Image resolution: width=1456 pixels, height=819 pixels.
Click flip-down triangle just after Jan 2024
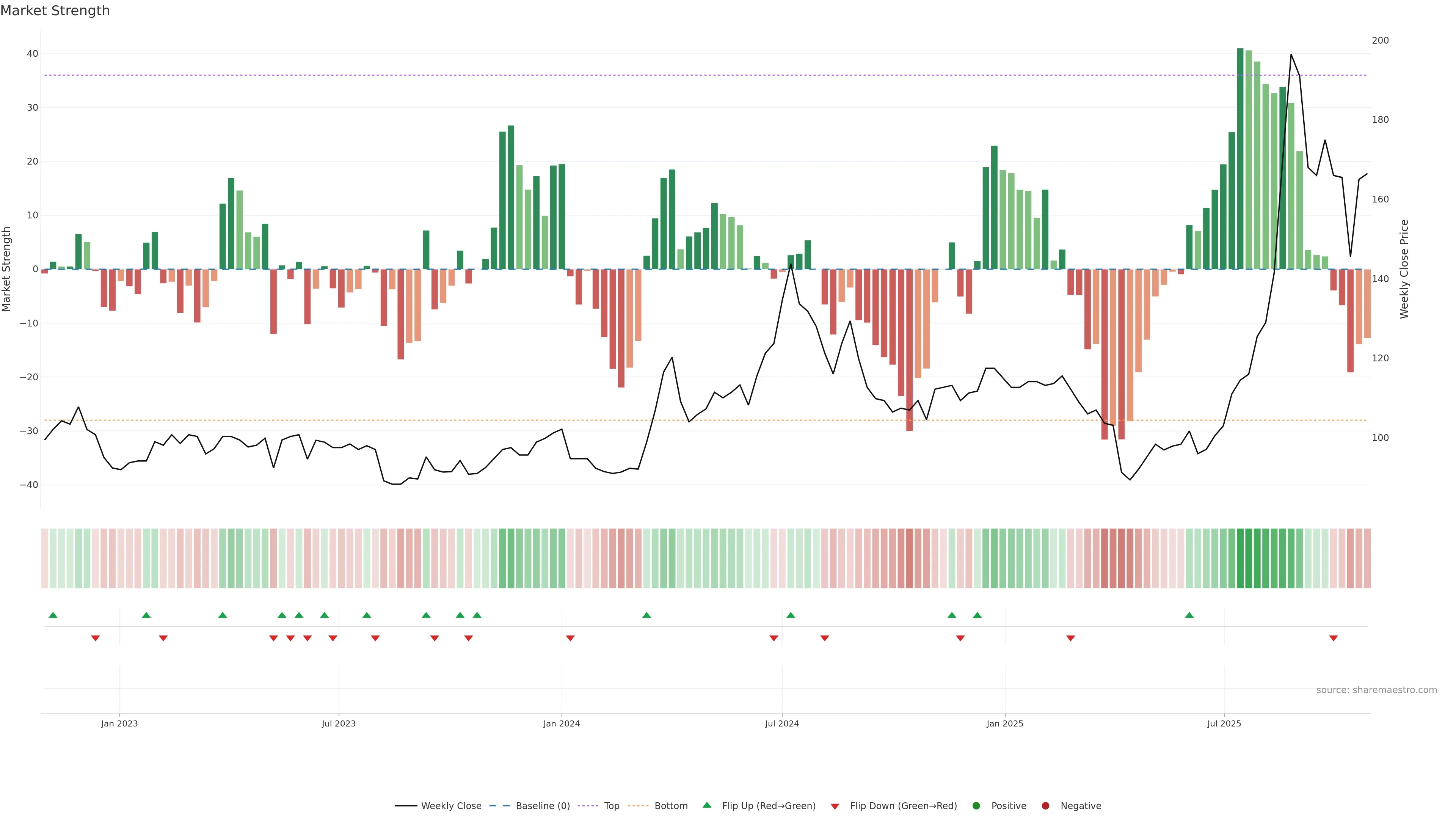coord(570,638)
